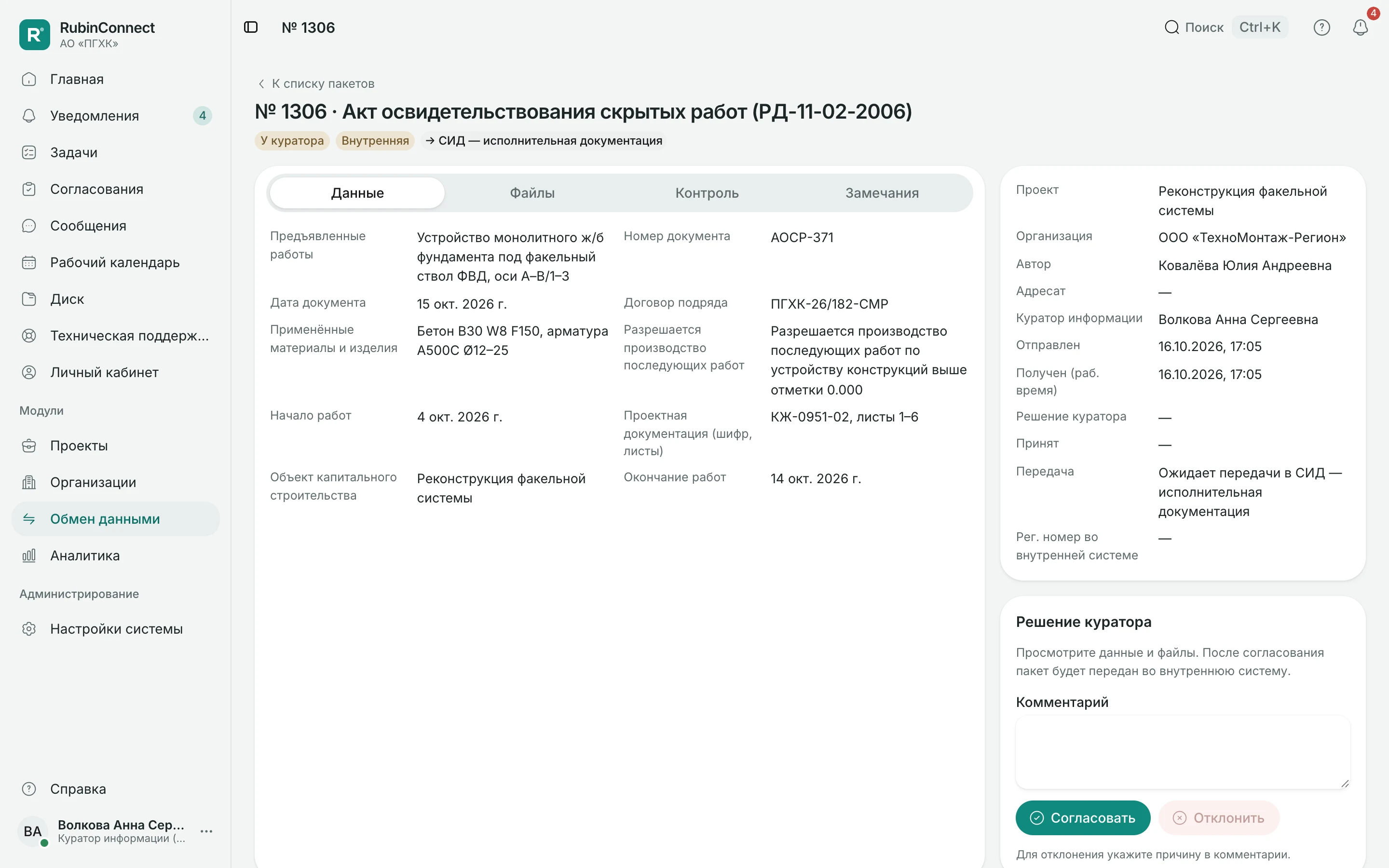
Task: Toggle the sidebar panel icon
Action: click(x=251, y=27)
